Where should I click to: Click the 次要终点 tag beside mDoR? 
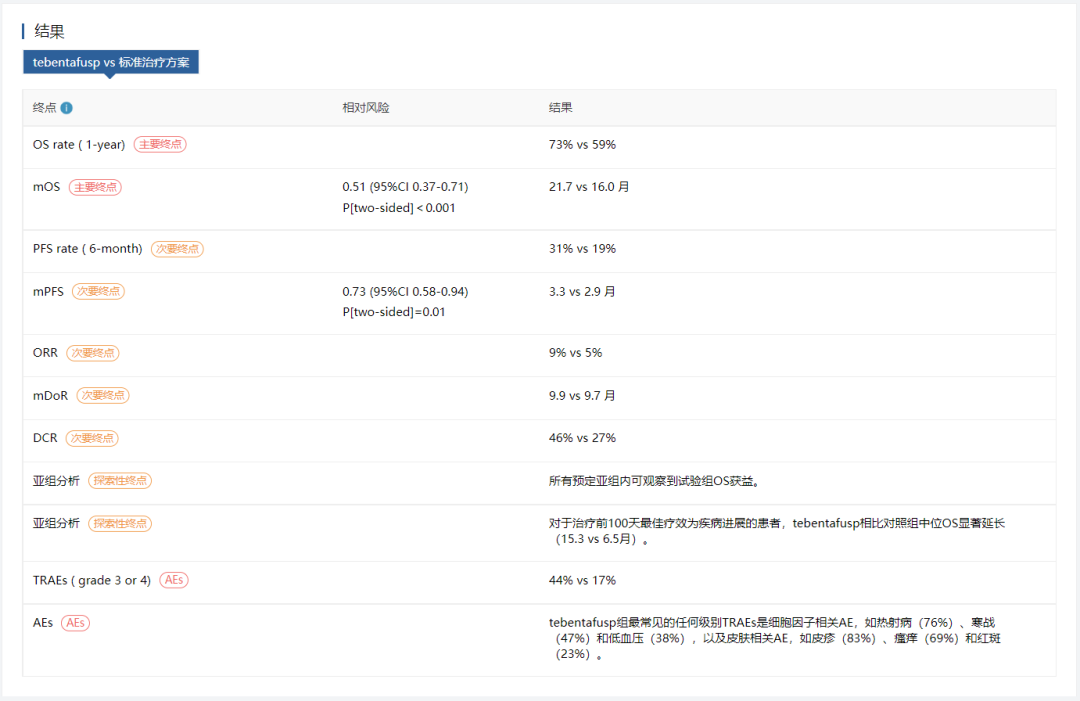click(x=103, y=395)
